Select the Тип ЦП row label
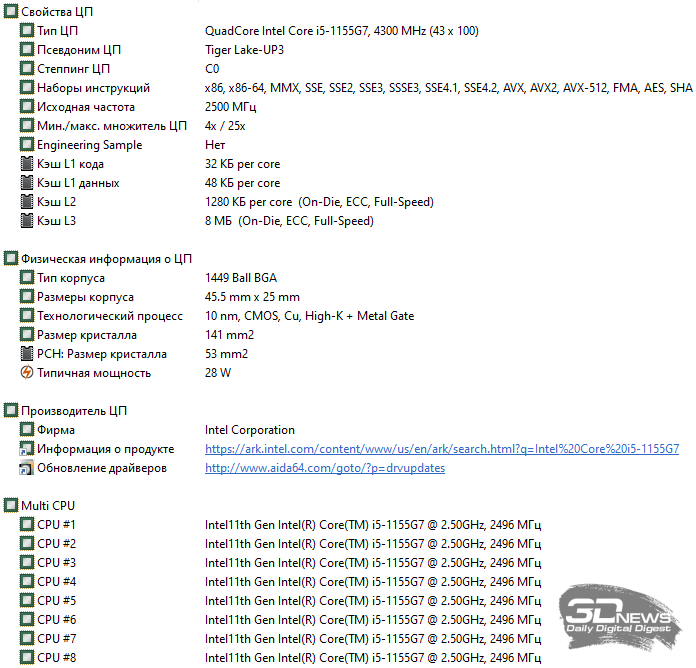Screen dimensions: 696x668 click(x=58, y=31)
